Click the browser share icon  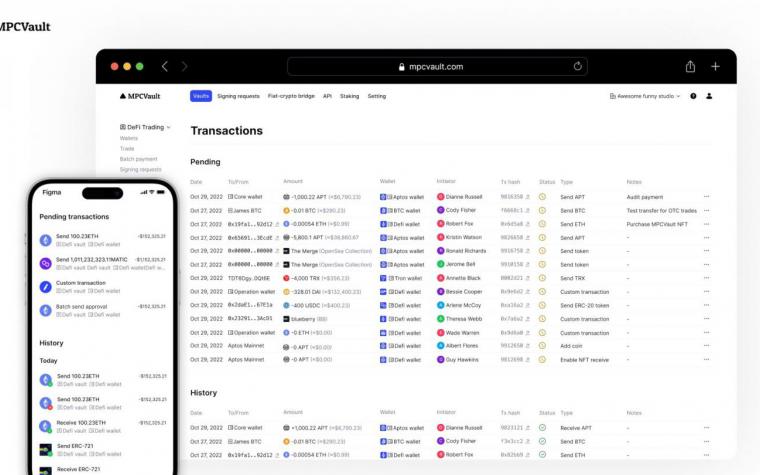(690, 66)
